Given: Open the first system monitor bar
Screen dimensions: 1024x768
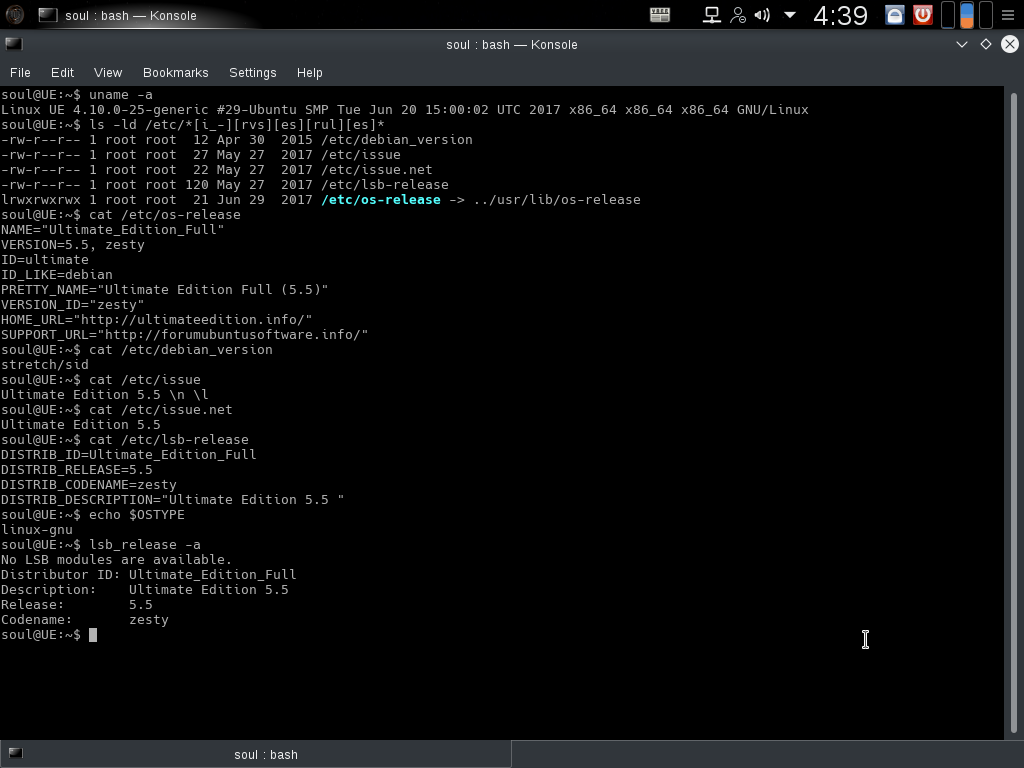Looking at the screenshot, I should click(948, 15).
